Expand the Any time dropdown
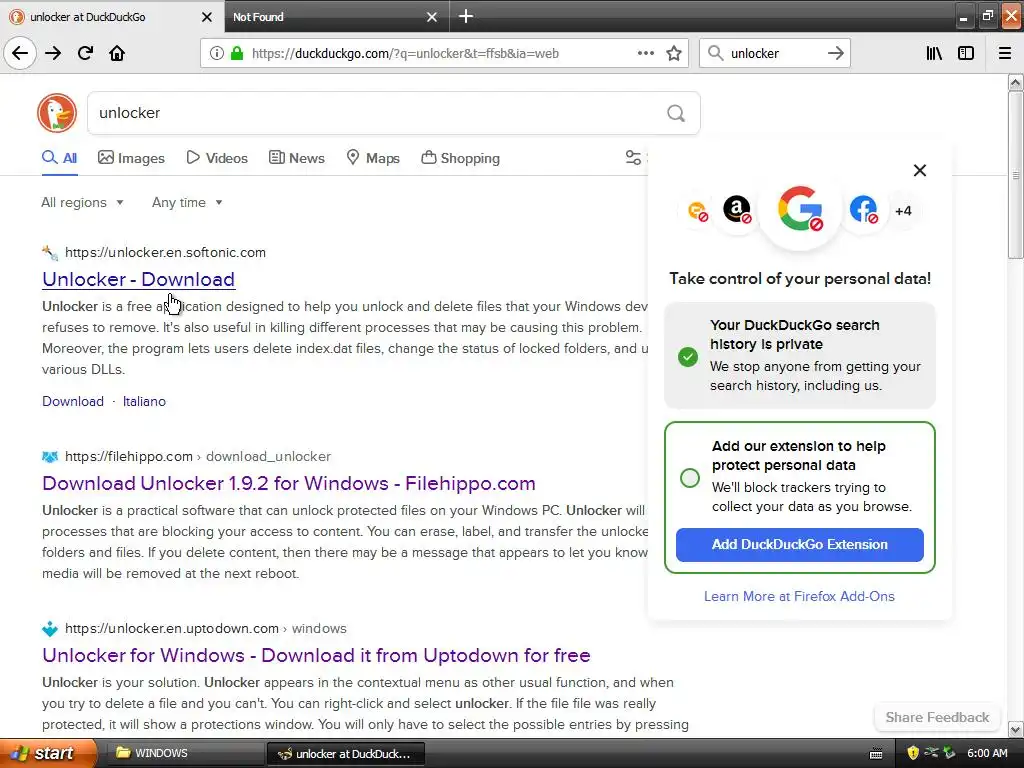 coord(187,202)
